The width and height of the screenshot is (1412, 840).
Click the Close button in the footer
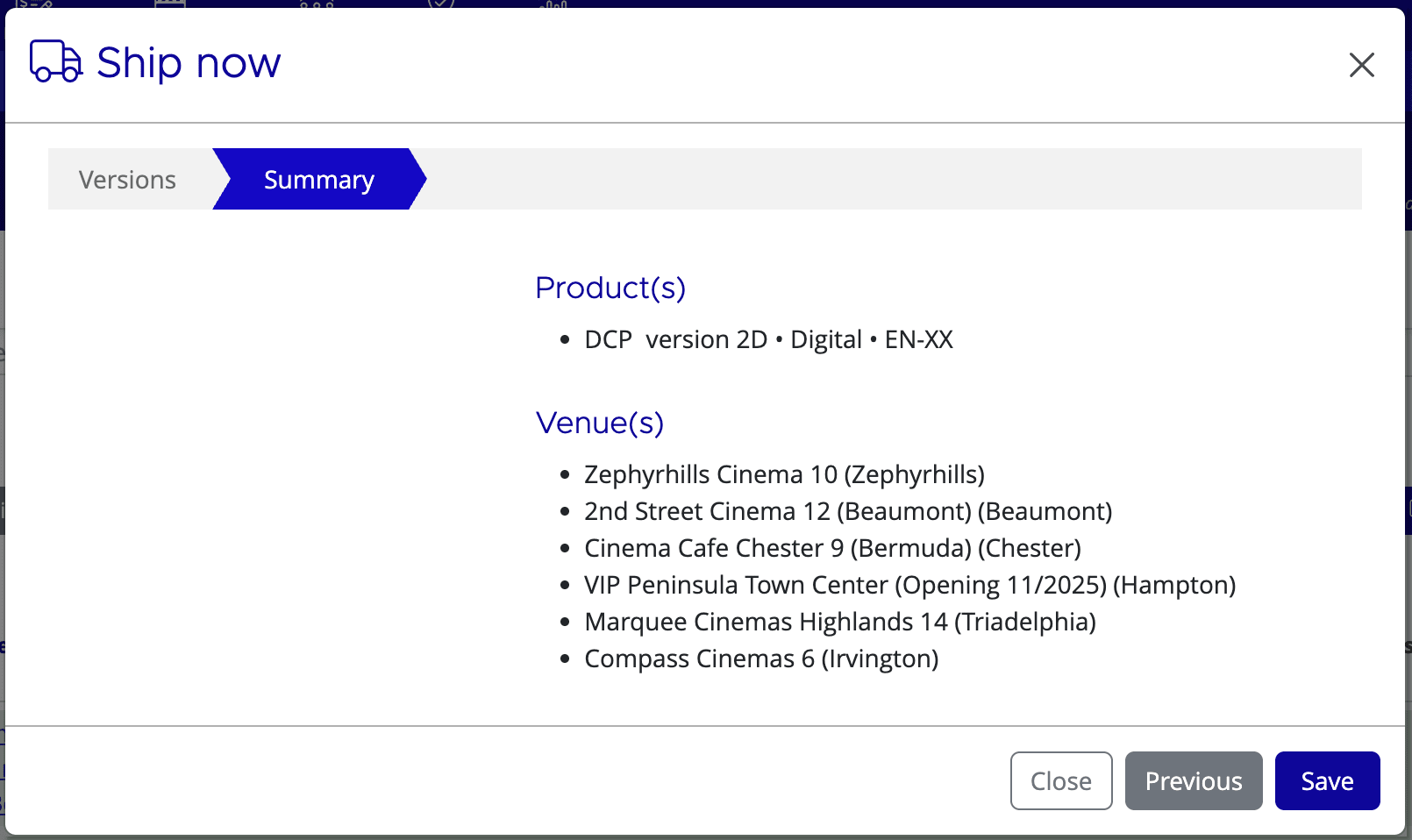click(1061, 780)
